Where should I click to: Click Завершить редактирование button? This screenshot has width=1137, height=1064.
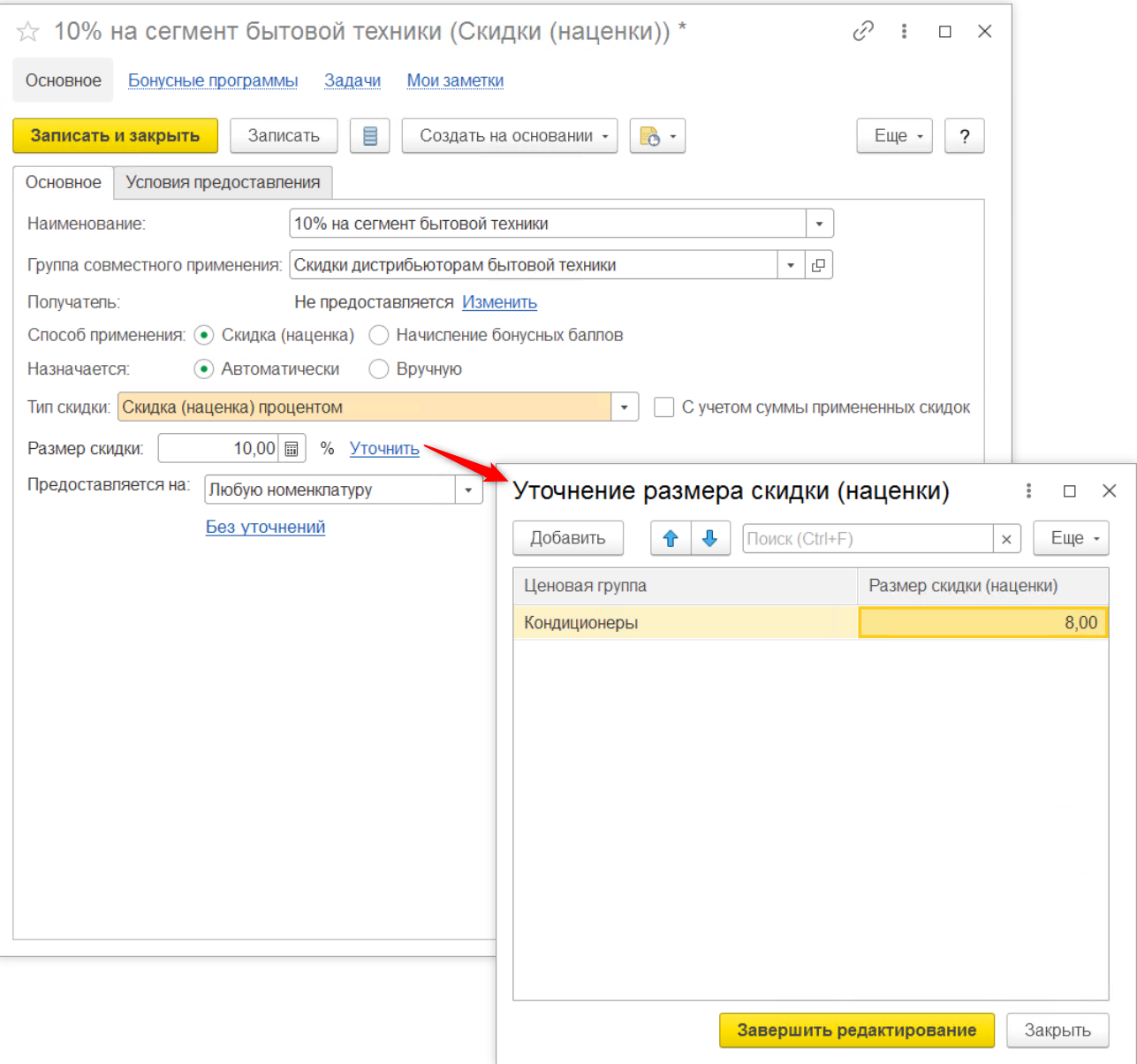pos(856,1030)
